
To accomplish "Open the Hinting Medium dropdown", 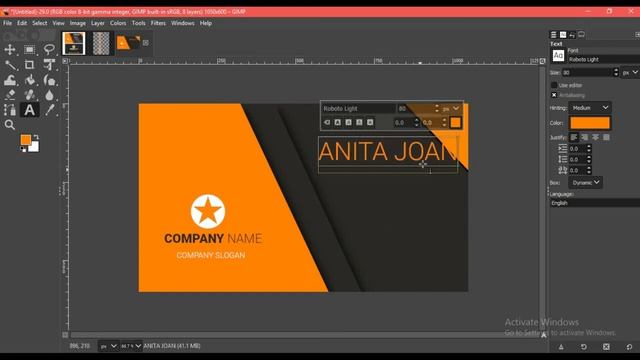I will pos(590,108).
